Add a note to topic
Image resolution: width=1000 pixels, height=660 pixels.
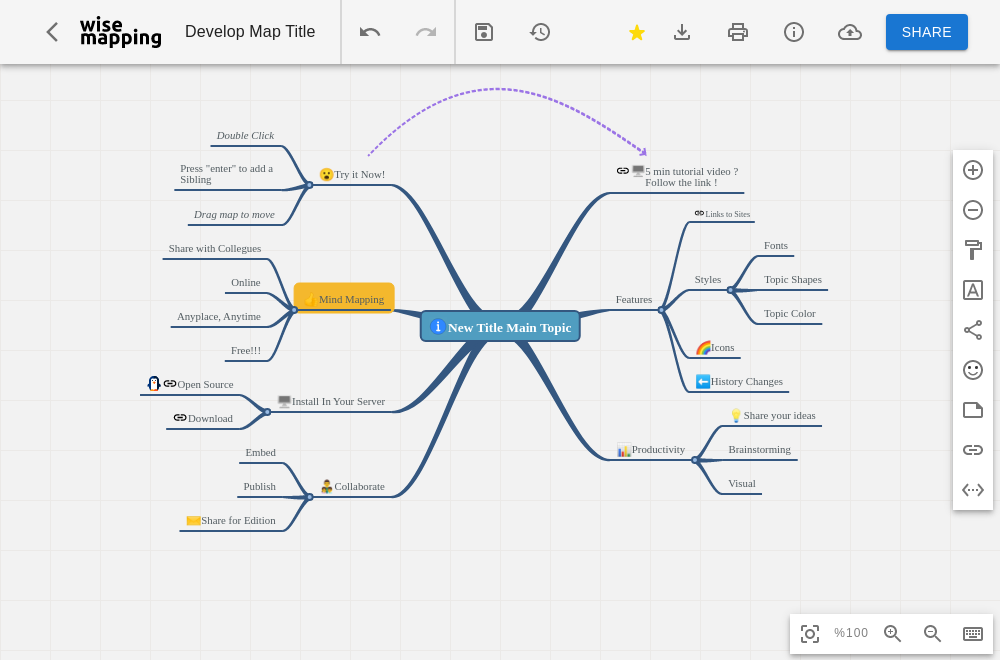click(x=973, y=410)
